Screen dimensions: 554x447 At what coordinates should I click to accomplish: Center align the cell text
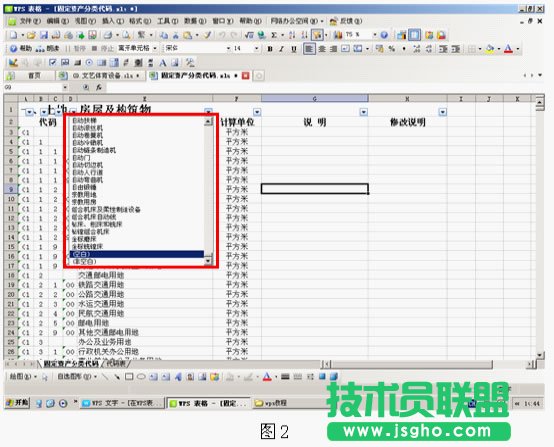[x=322, y=49]
